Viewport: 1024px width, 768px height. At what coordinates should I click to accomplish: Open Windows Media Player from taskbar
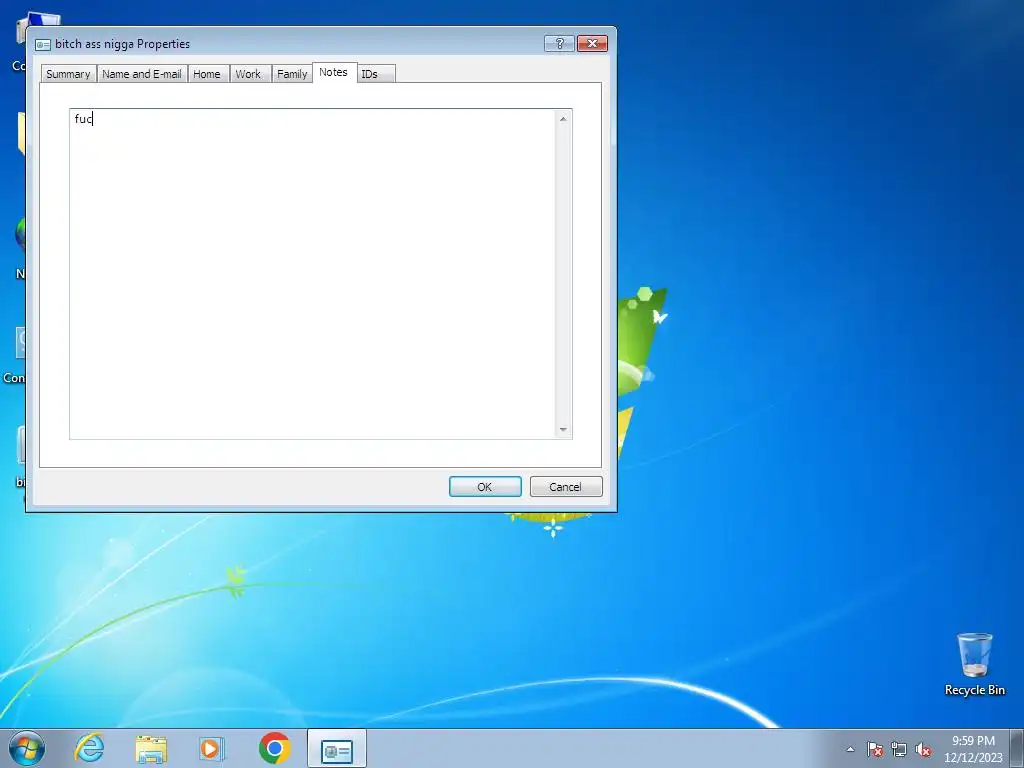coord(212,748)
